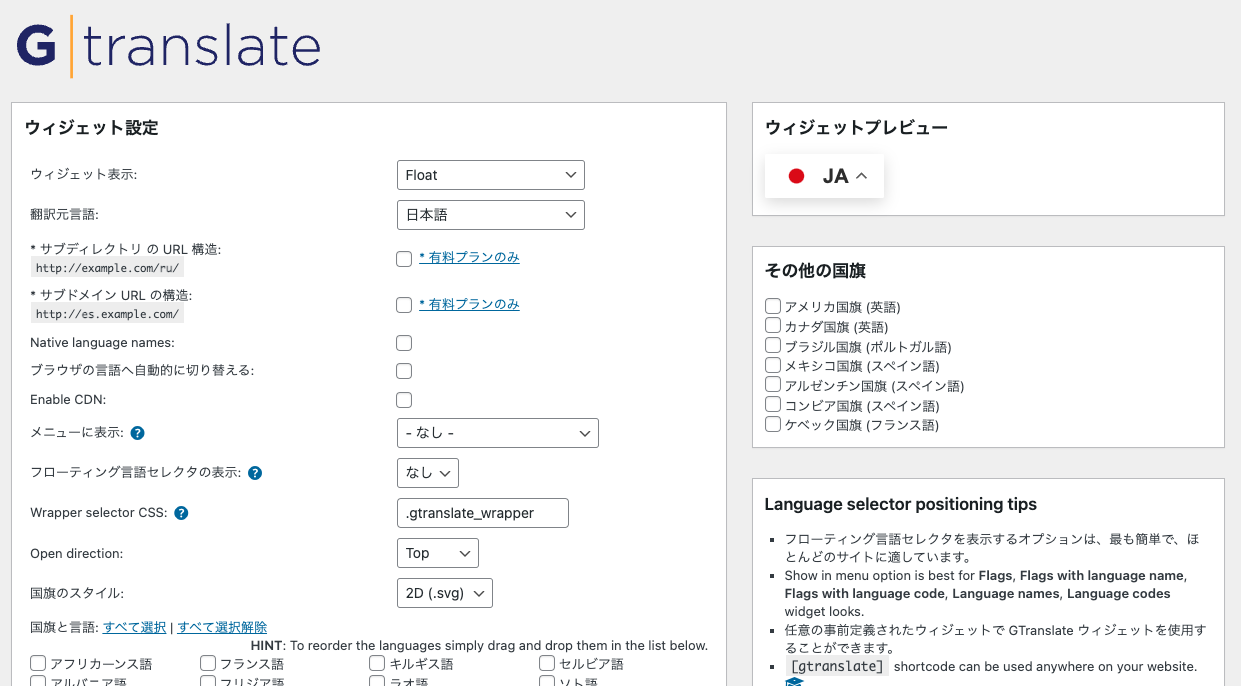Click the GTranslate logo
This screenshot has height=686, width=1241.
pos(167,45)
